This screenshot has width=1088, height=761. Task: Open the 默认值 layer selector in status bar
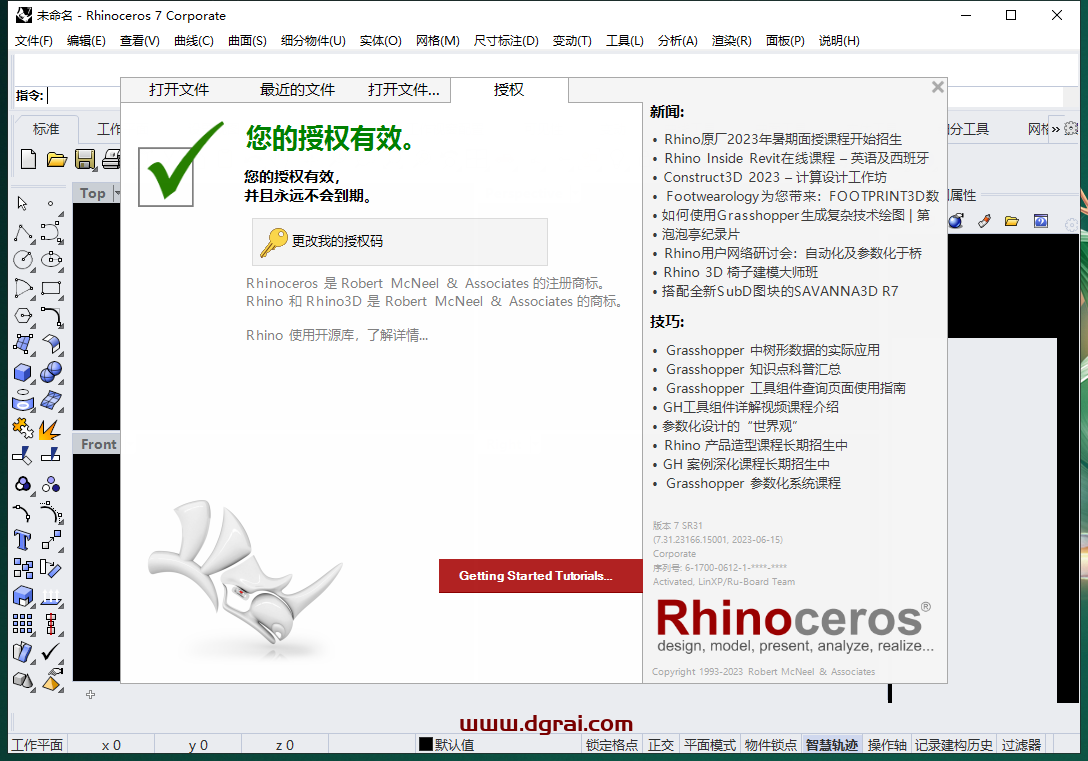[x=454, y=744]
